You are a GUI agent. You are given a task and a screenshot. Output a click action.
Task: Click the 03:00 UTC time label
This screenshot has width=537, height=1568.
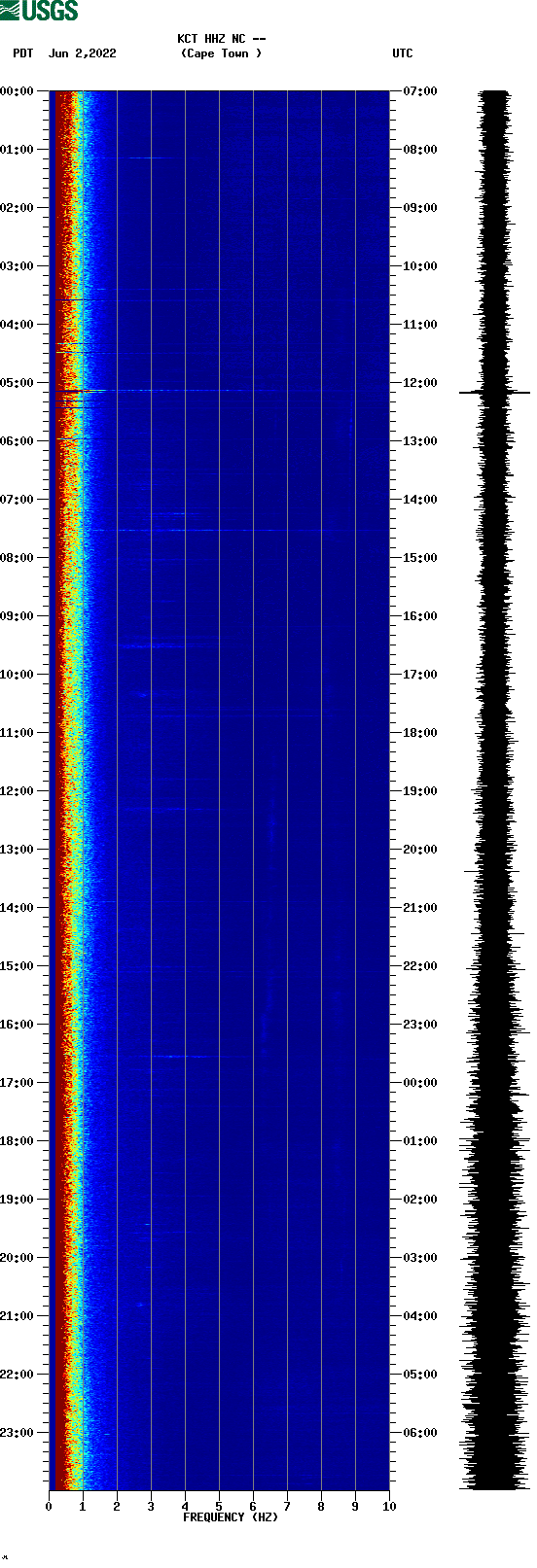point(420,1258)
